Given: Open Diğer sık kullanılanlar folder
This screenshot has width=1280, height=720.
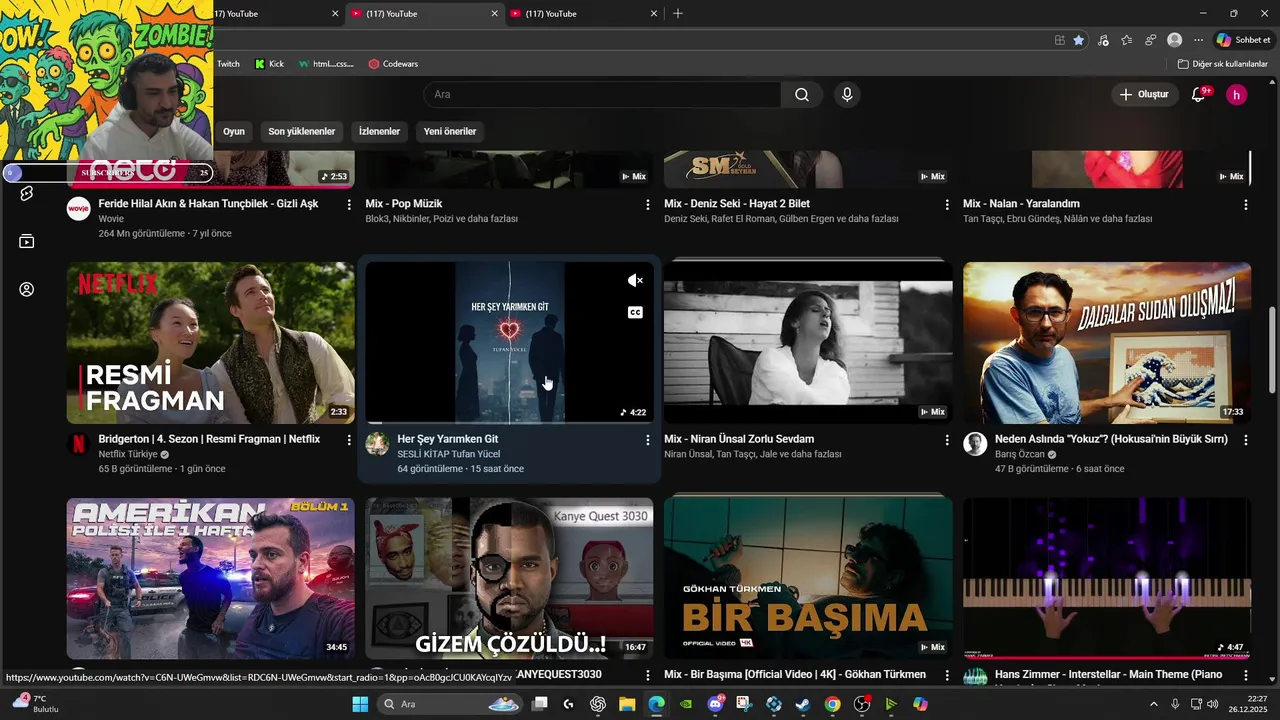Looking at the screenshot, I should click(x=1222, y=64).
